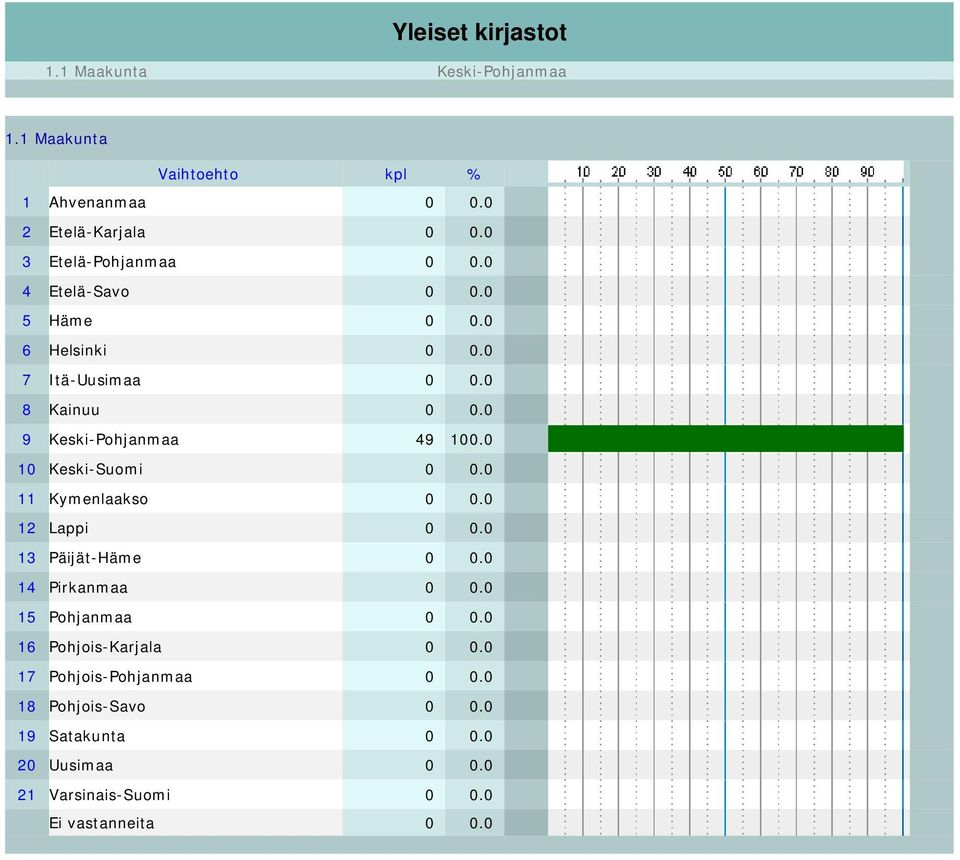Click the 'Yleiset kirjastot' title

479,32
